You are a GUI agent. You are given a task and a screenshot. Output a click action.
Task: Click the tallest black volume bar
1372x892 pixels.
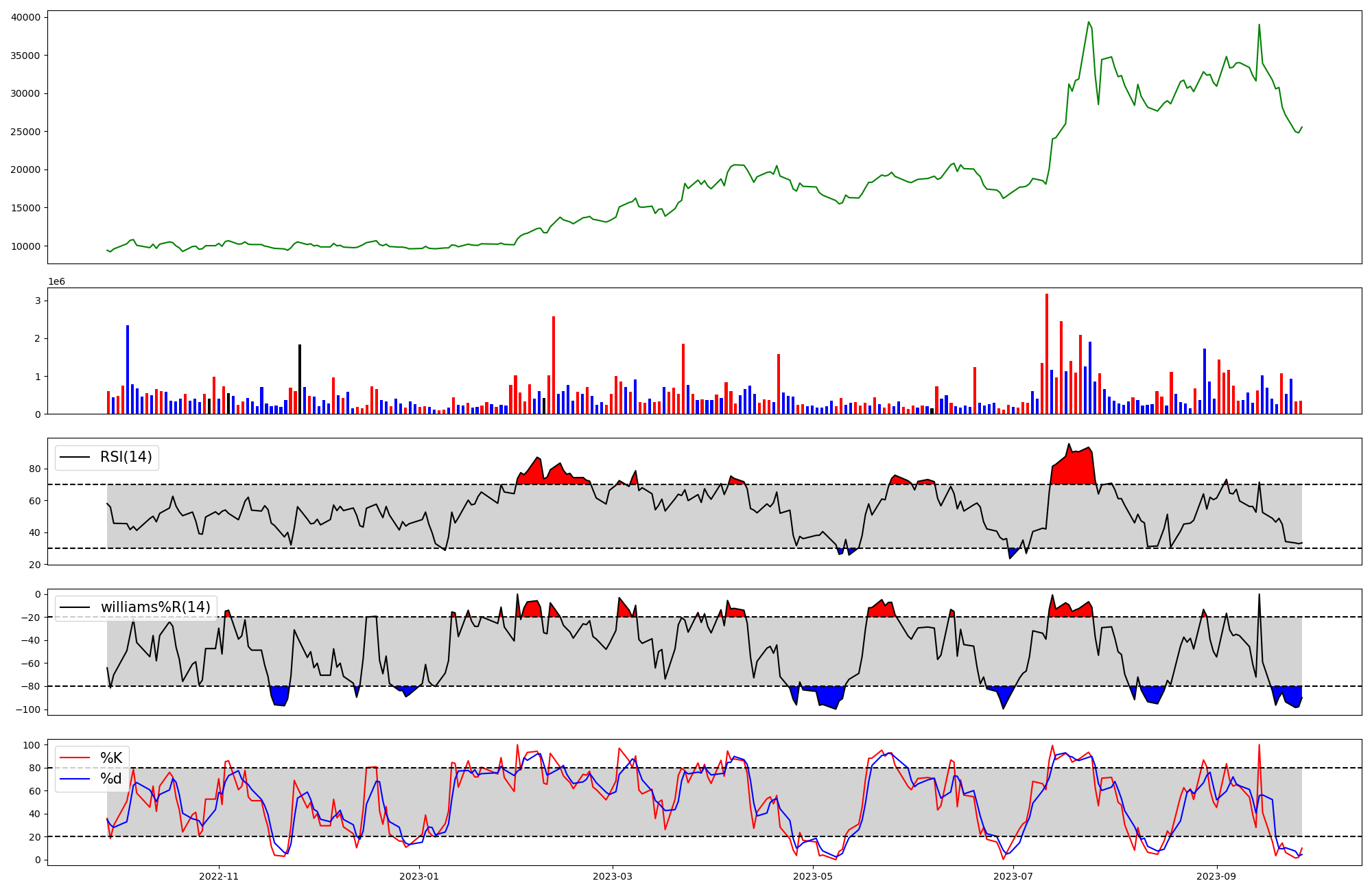click(300, 379)
